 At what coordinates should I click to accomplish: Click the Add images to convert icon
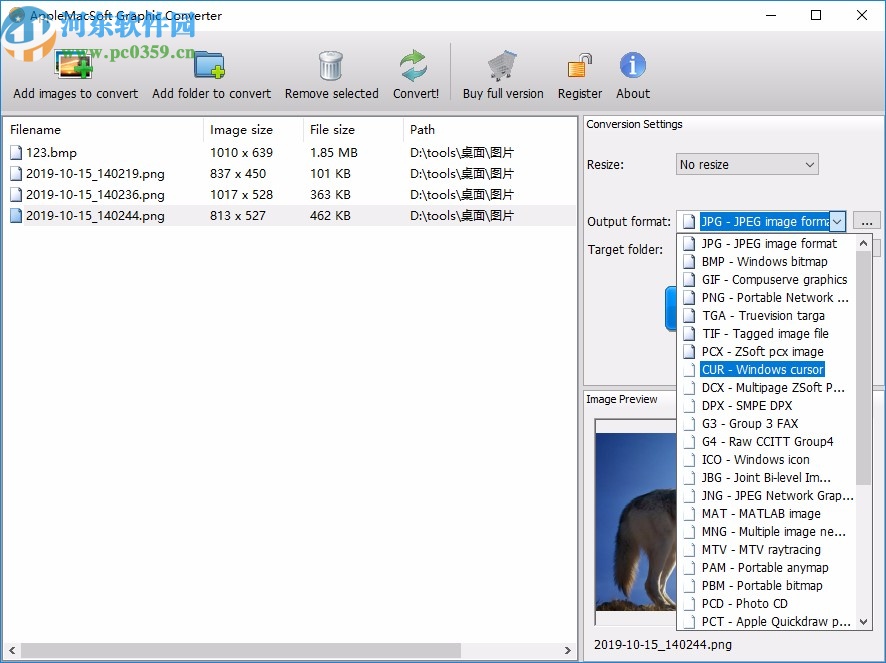click(73, 63)
